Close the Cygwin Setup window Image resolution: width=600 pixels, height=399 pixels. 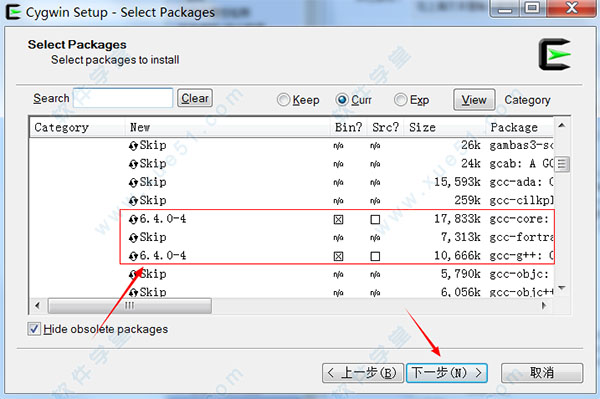click(572, 8)
